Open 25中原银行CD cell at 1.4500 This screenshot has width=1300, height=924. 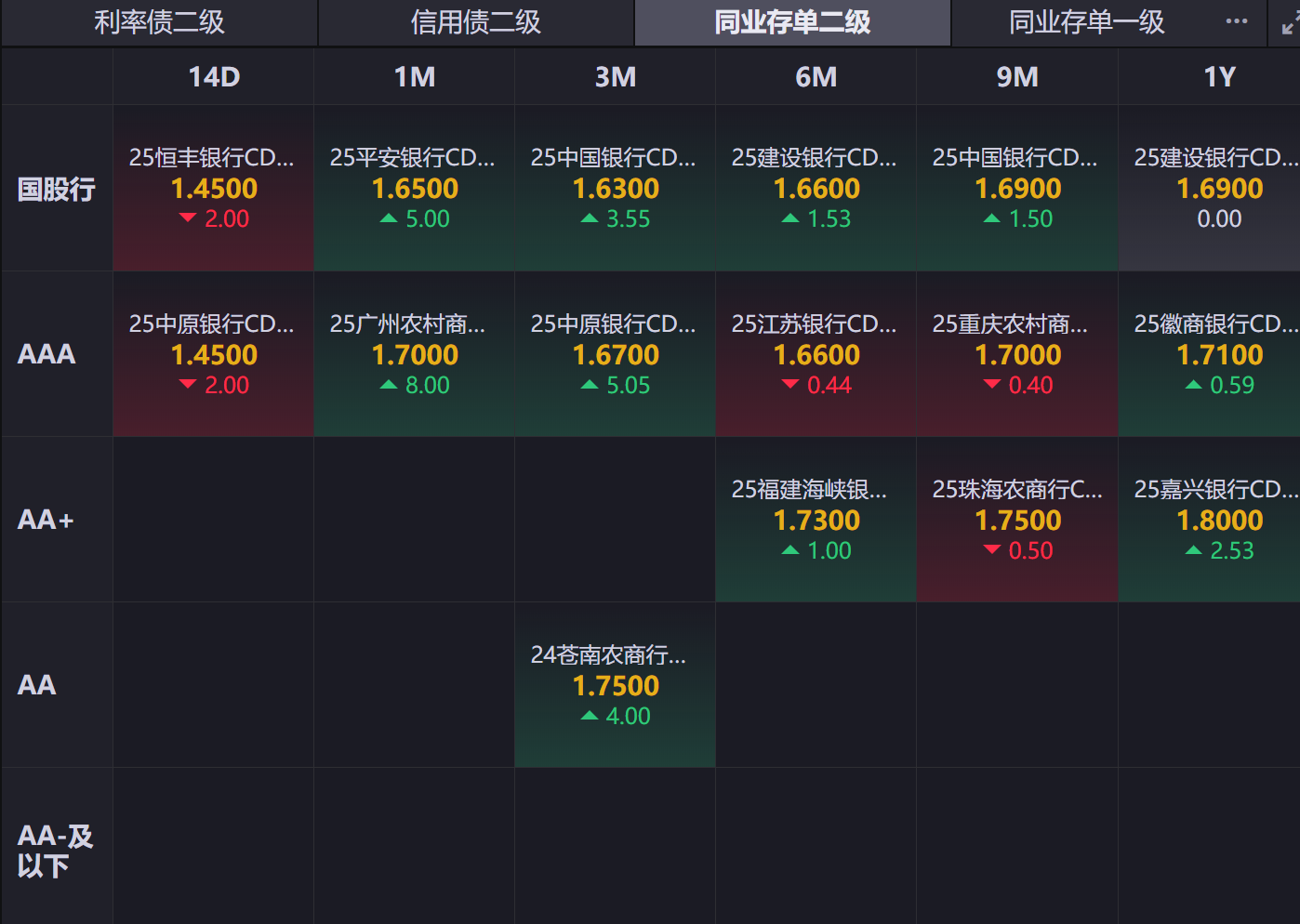214,354
